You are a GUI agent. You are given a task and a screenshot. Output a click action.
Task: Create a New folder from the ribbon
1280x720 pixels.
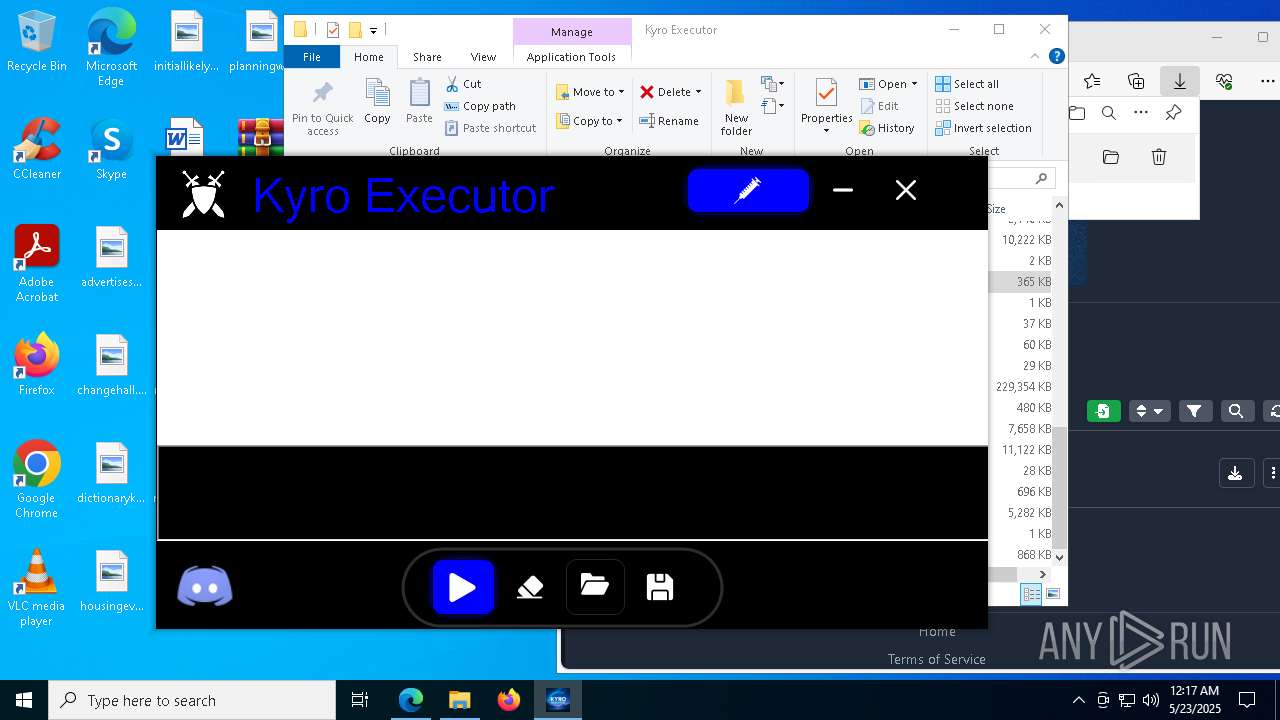point(736,108)
